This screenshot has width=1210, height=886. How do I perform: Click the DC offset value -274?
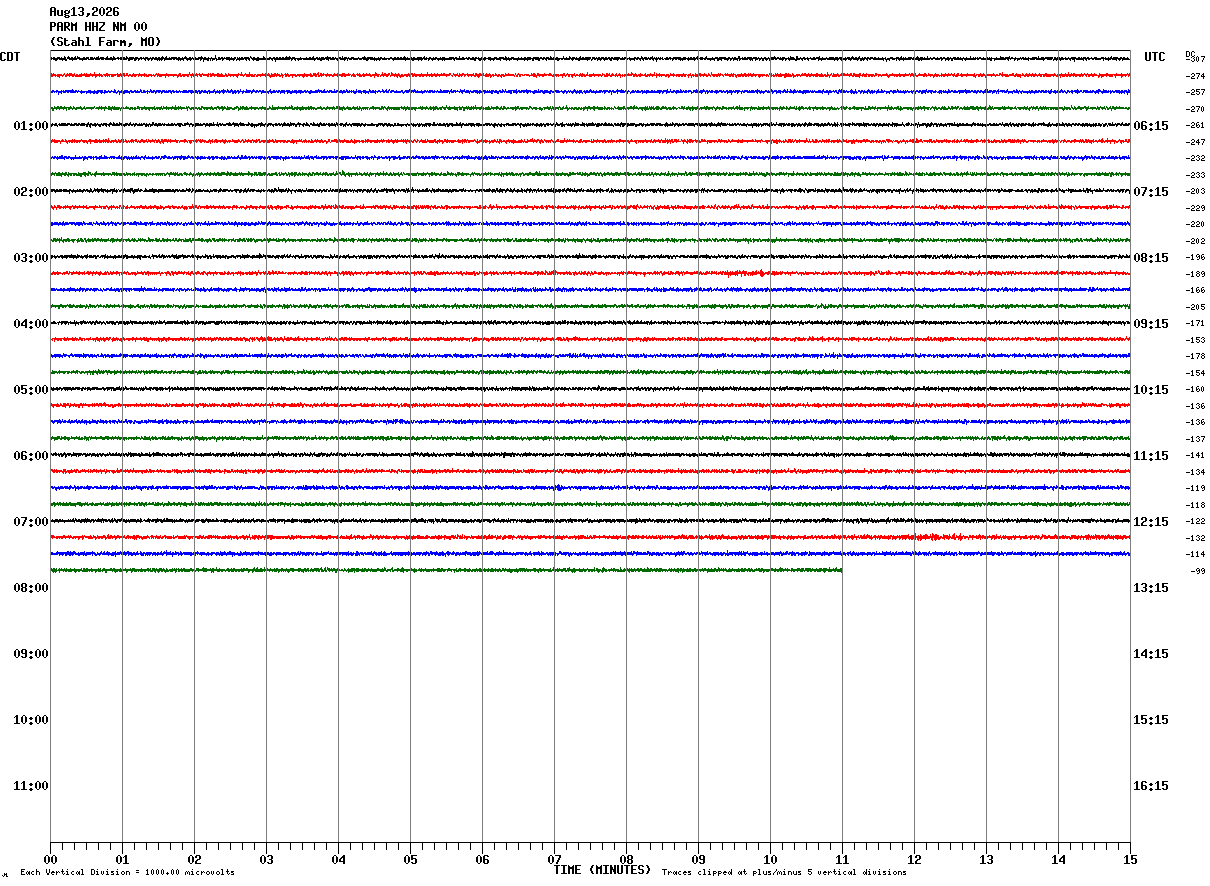coord(1196,76)
